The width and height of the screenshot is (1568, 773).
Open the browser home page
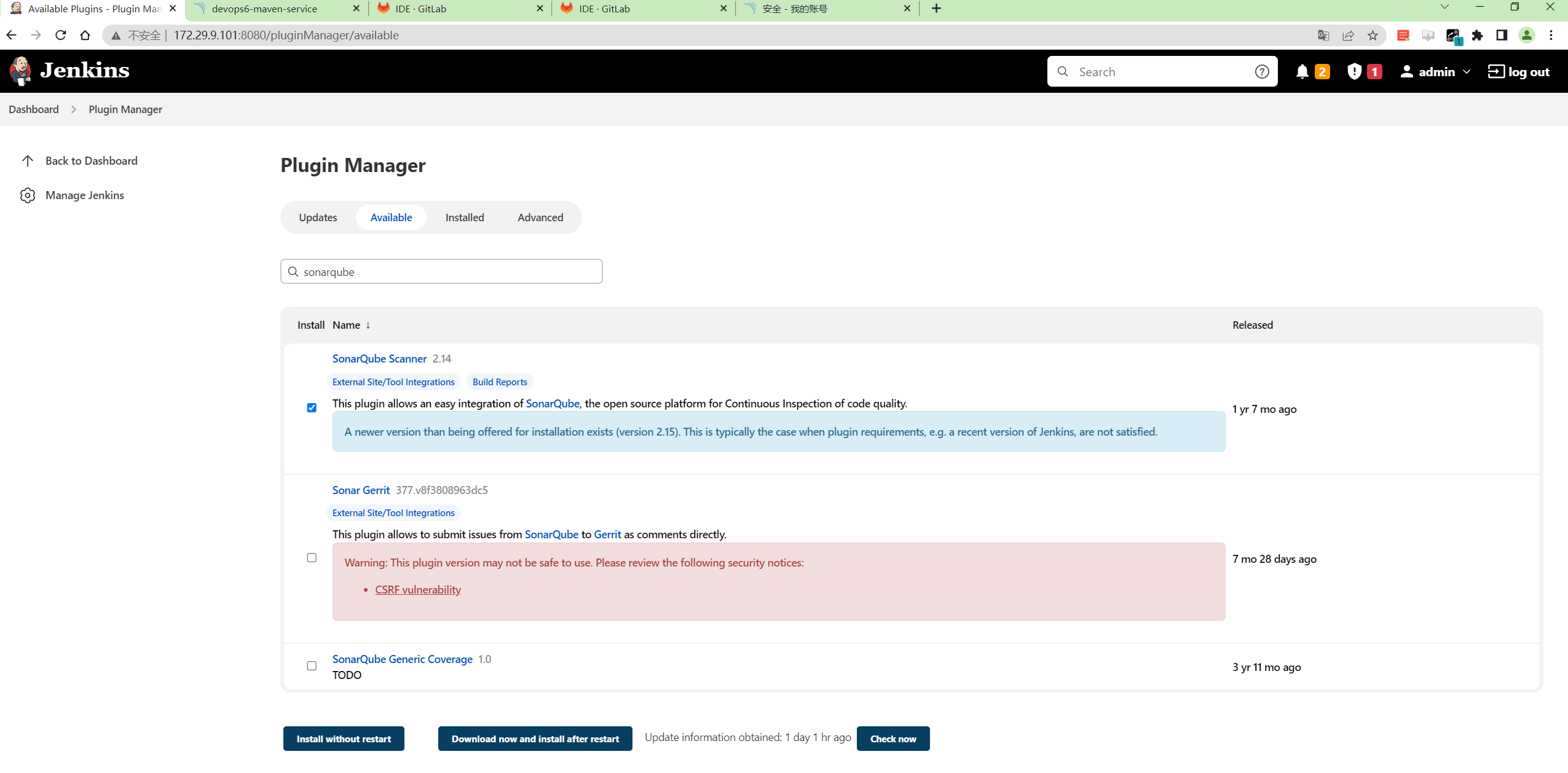click(85, 35)
